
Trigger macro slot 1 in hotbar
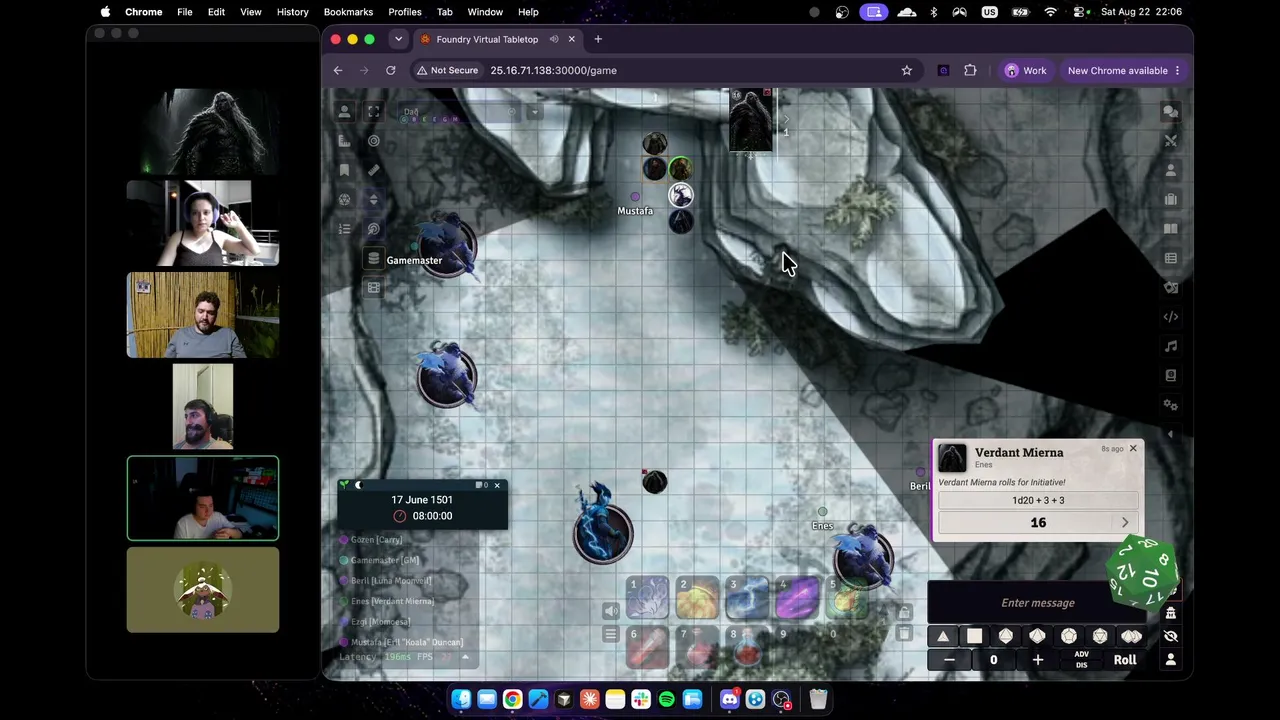tap(647, 599)
